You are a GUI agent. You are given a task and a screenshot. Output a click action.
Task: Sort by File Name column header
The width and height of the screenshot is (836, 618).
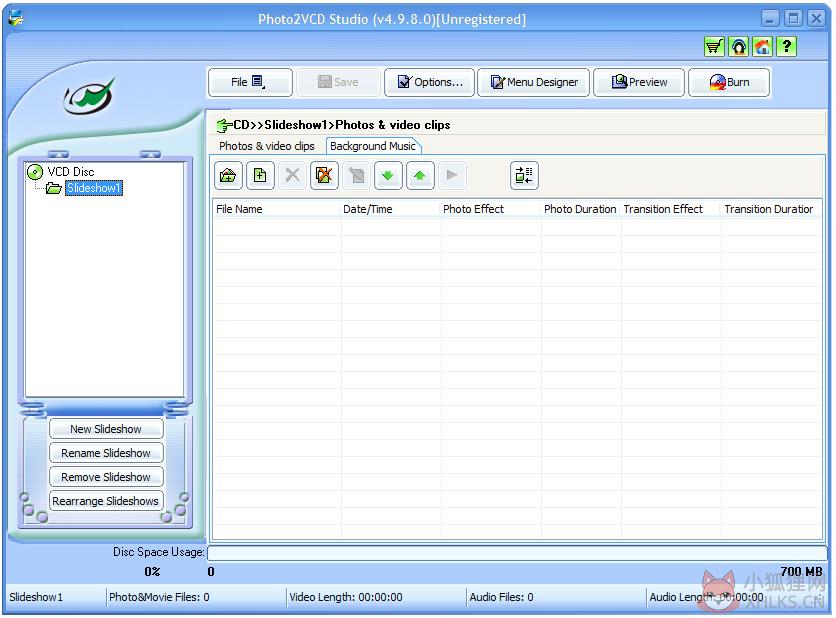pyautogui.click(x=276, y=209)
